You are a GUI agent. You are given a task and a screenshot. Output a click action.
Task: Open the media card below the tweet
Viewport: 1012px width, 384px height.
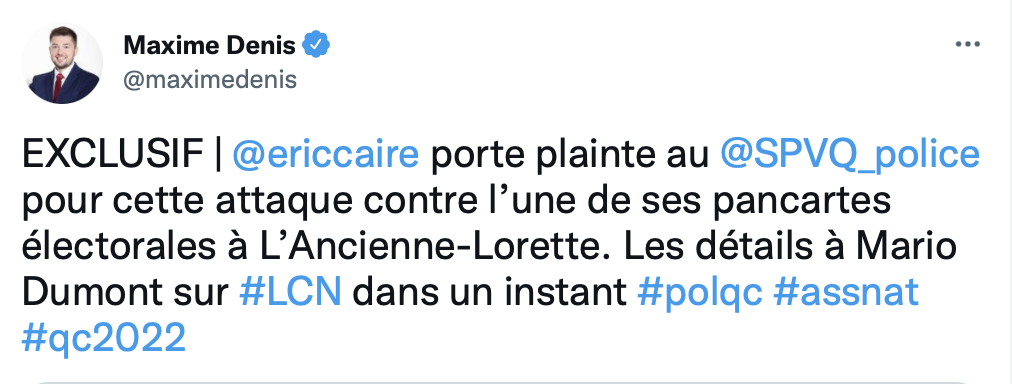point(500,381)
